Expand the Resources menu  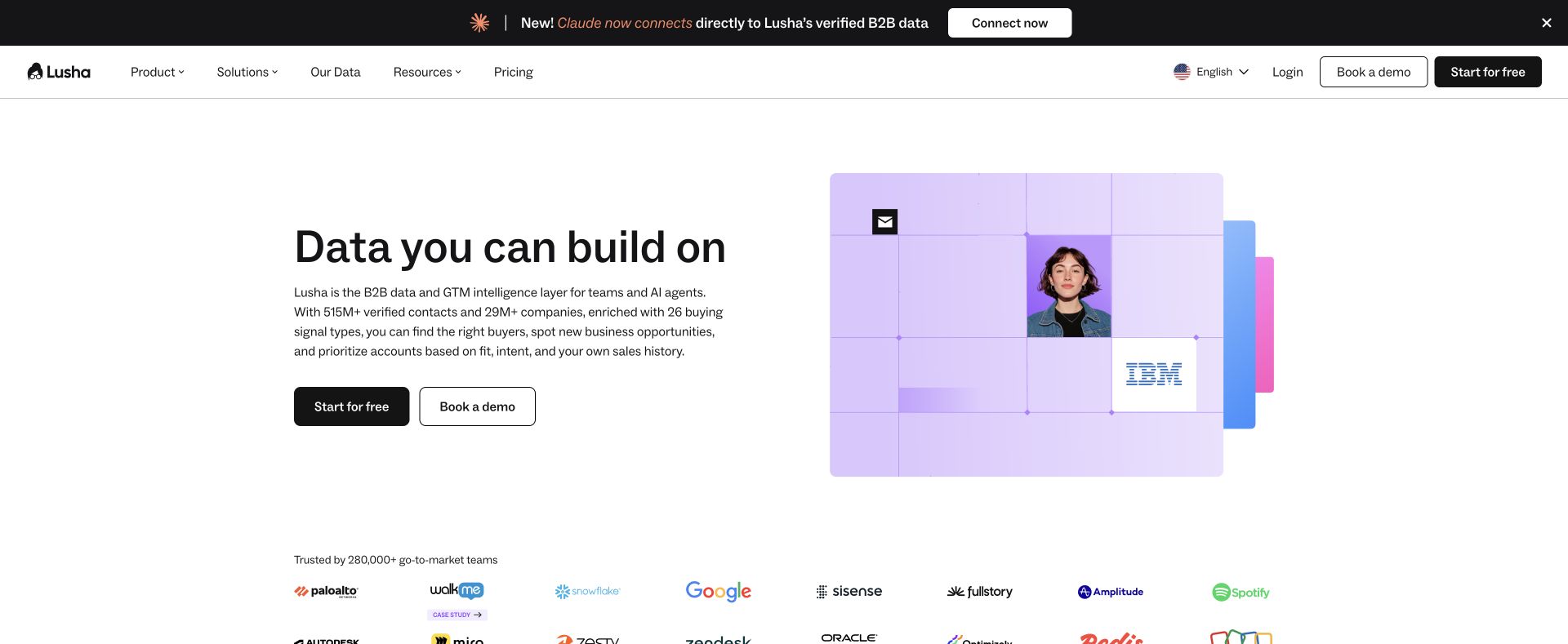427,72
